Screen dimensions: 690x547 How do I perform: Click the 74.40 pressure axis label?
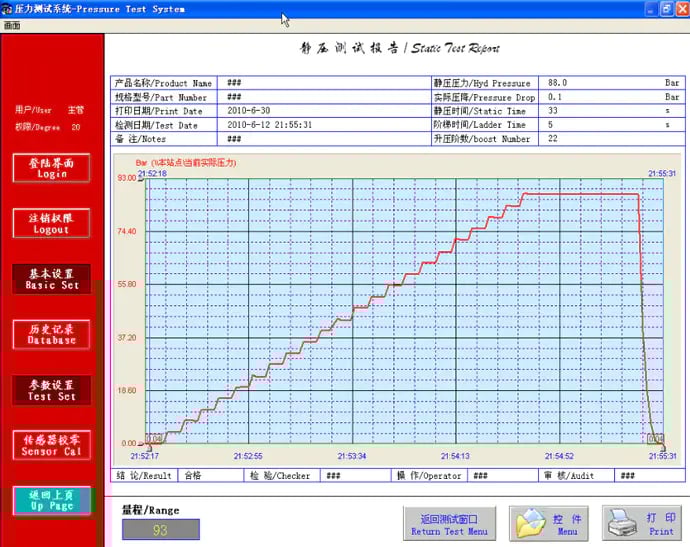point(127,231)
